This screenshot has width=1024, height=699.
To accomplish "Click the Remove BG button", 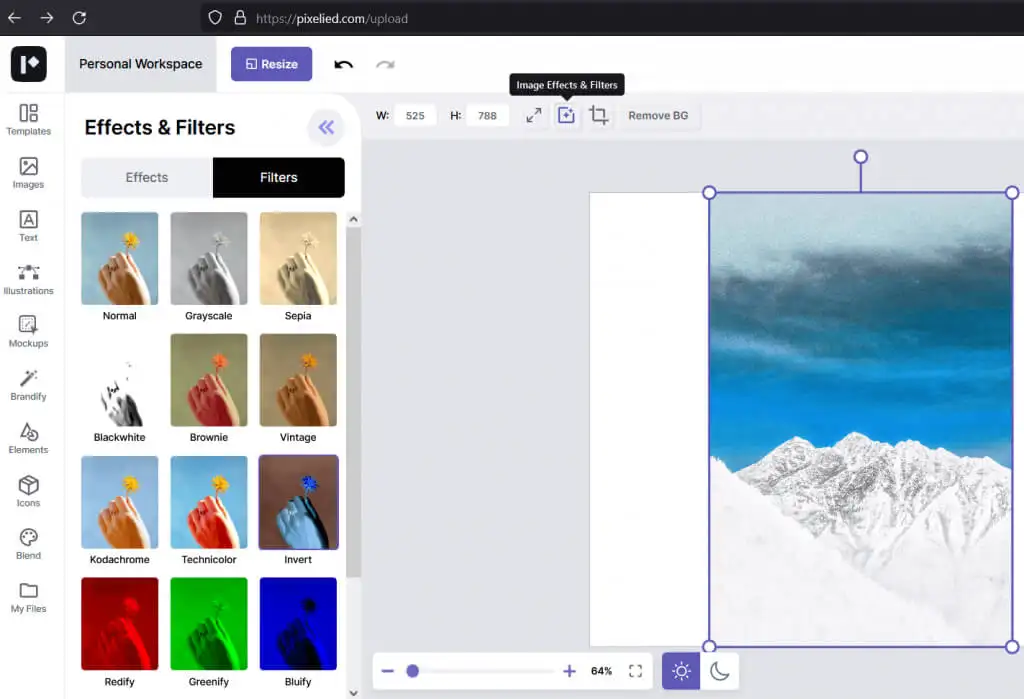I will click(x=658, y=115).
